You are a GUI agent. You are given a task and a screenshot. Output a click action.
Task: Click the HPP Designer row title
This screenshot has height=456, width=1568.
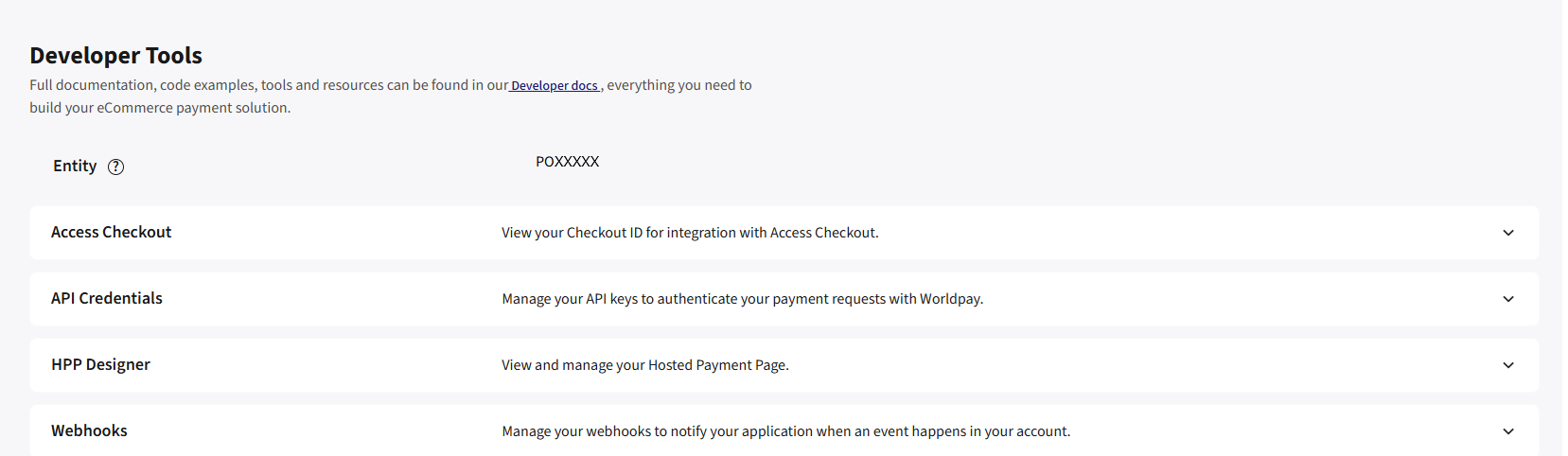[100, 365]
